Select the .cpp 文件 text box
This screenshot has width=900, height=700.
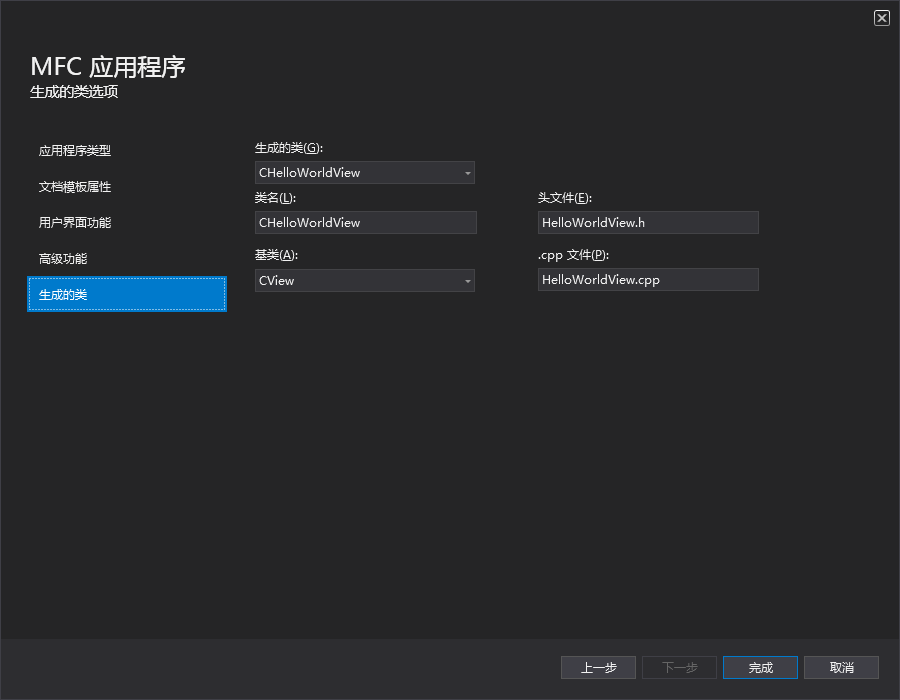pyautogui.click(x=648, y=279)
